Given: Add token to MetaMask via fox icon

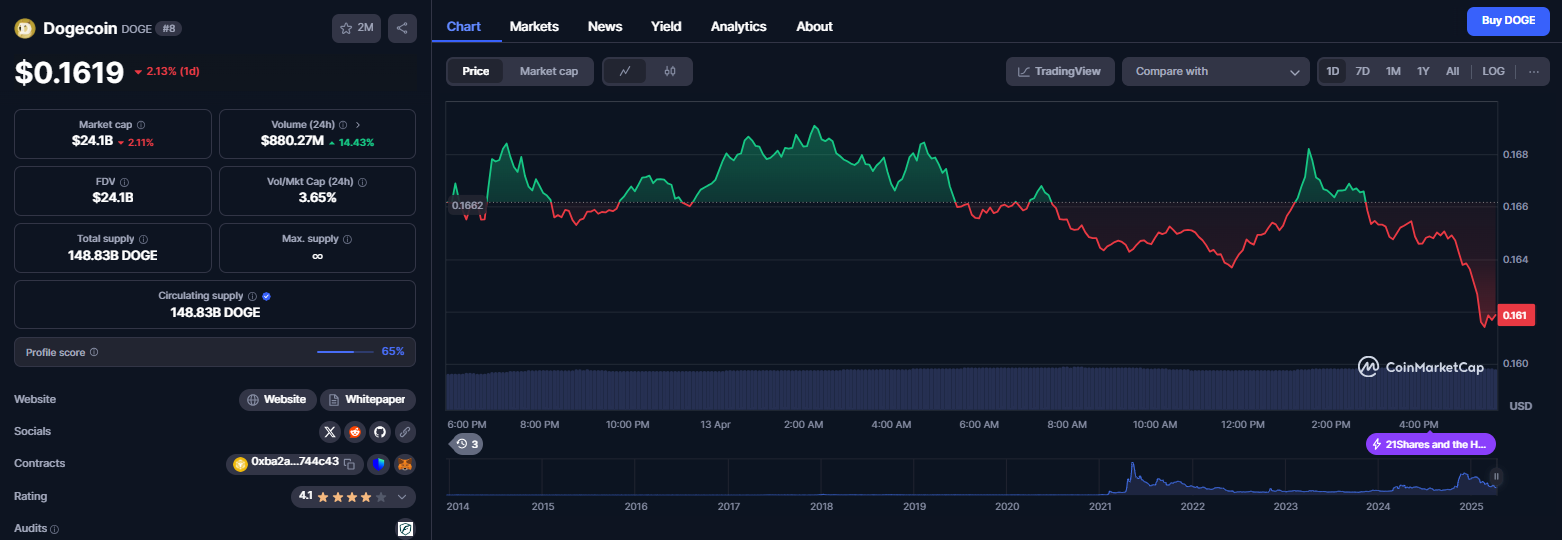Looking at the screenshot, I should (x=404, y=464).
